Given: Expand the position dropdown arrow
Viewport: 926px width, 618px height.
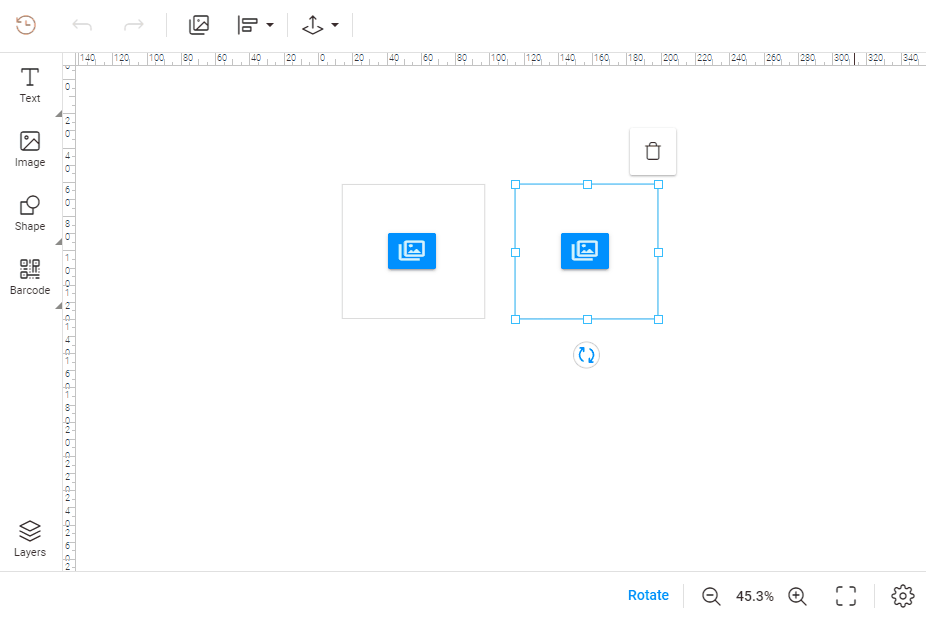Looking at the screenshot, I should pos(335,25).
